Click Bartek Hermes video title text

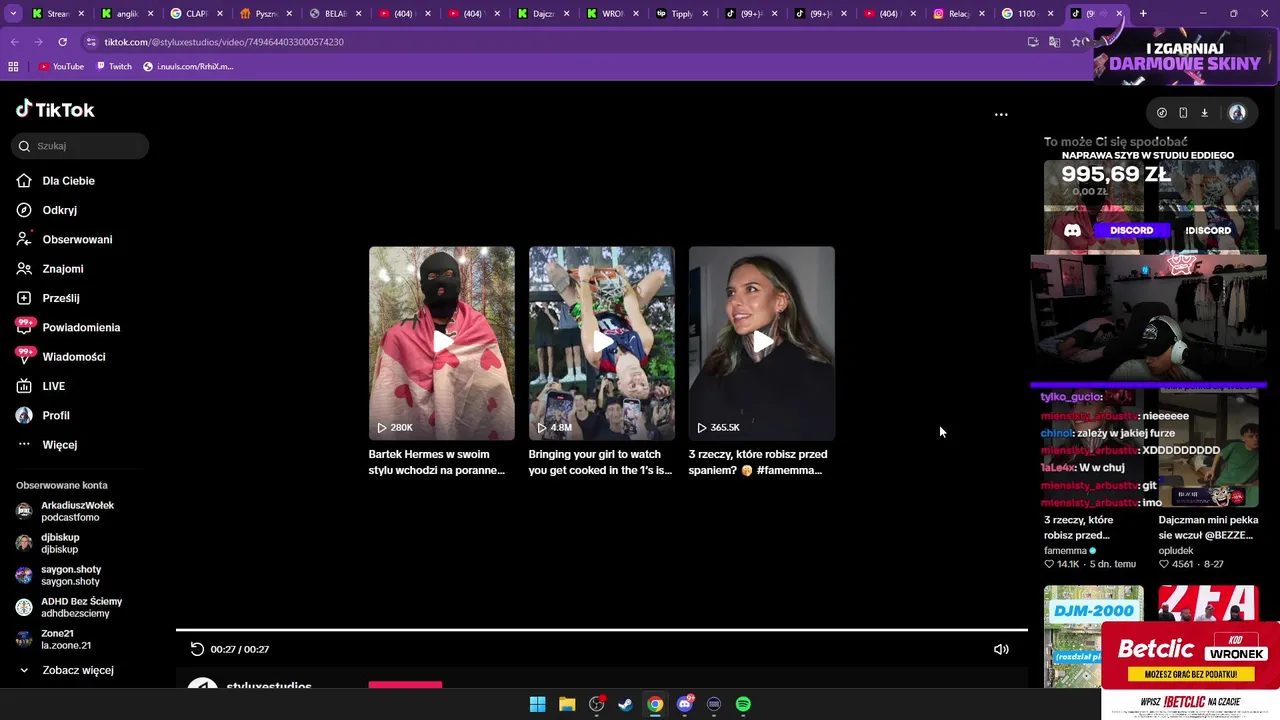[x=437, y=462]
